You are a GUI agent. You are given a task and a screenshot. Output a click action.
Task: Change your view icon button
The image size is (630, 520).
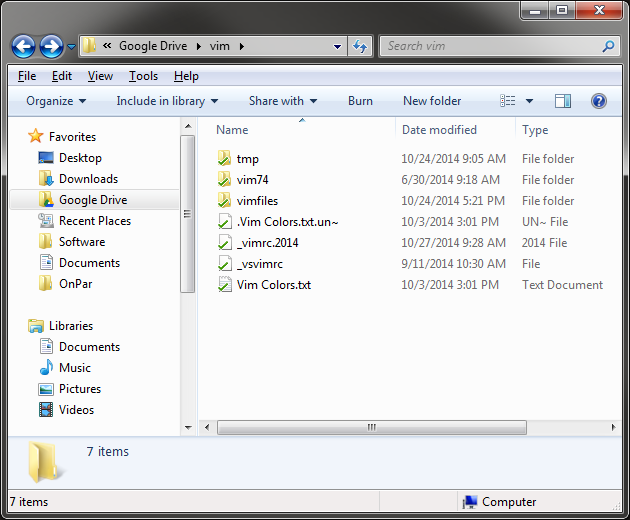pyautogui.click(x=507, y=101)
